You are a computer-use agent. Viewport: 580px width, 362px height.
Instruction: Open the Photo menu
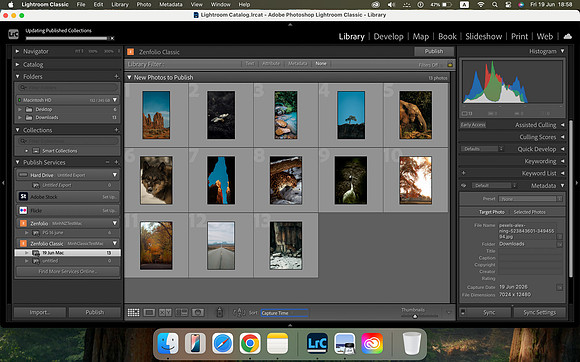(x=144, y=4)
